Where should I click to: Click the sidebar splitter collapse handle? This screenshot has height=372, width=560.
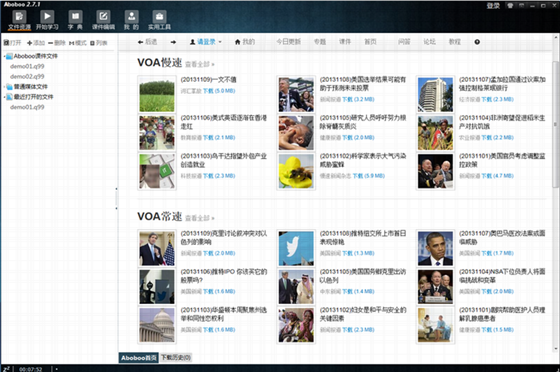[x=116, y=198]
